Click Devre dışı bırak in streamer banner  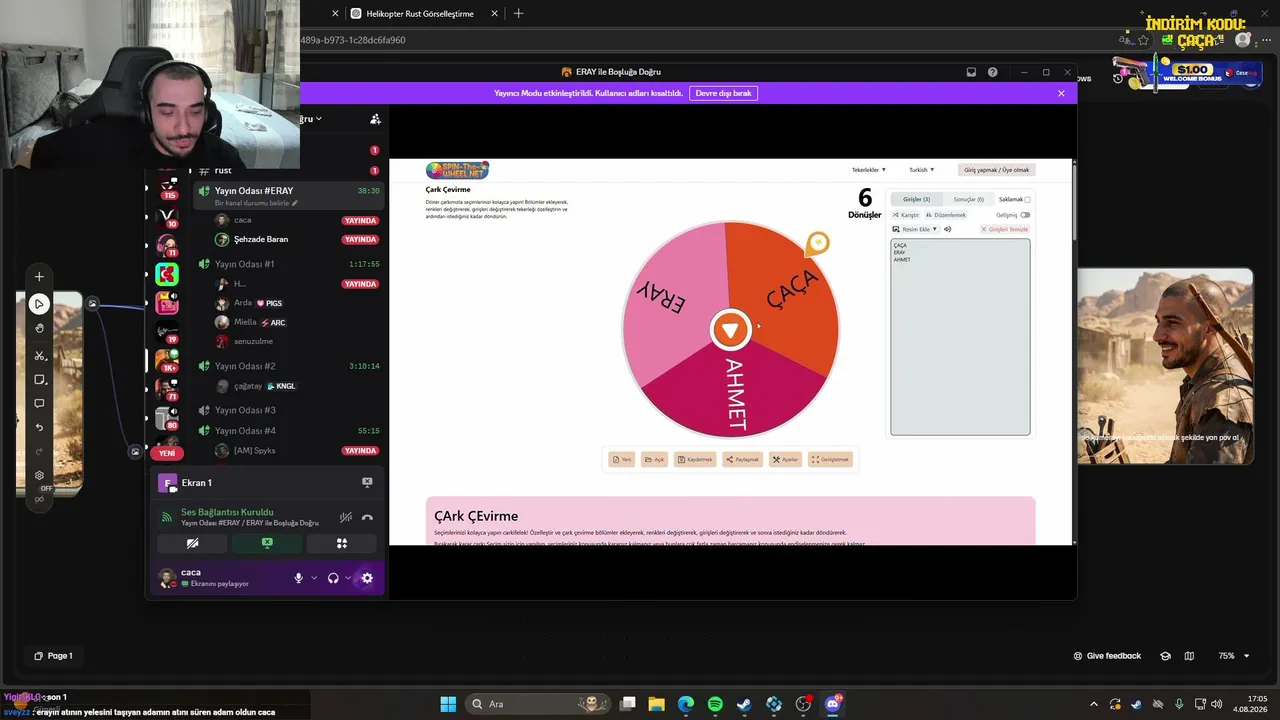(723, 93)
